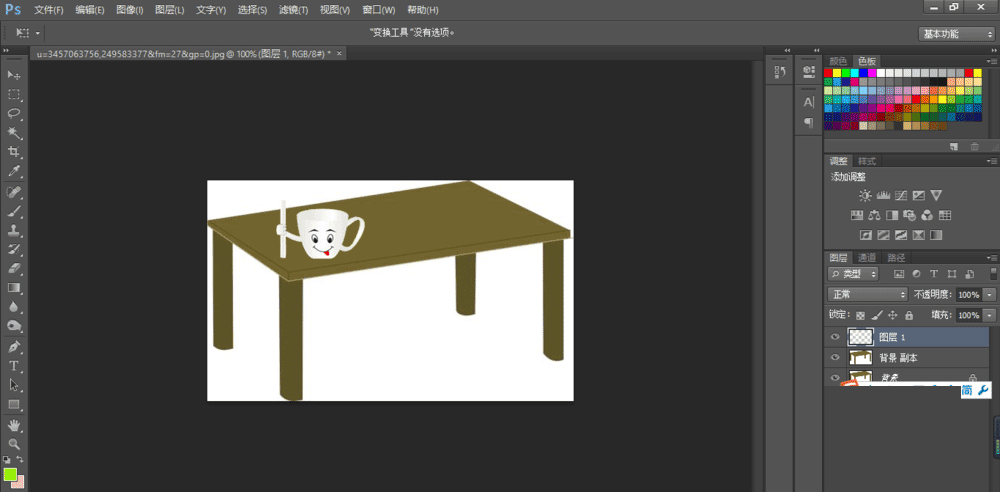Screen dimensions: 1000x492
Task: Add a Vibrance adjustment
Action: click(x=936, y=195)
